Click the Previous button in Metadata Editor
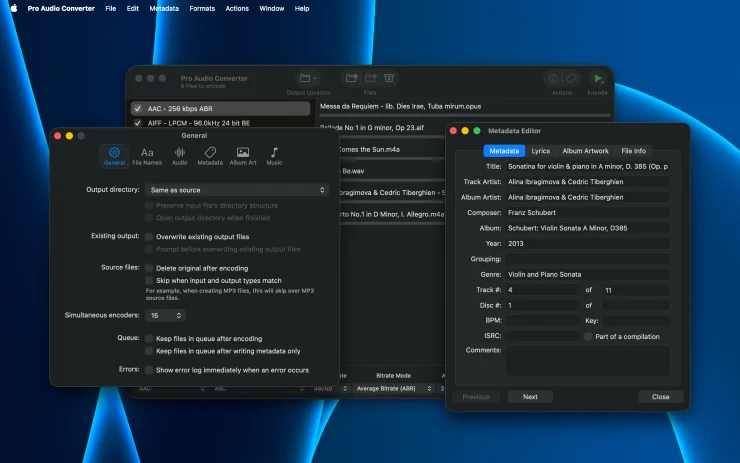The width and height of the screenshot is (740, 463). pos(476,397)
